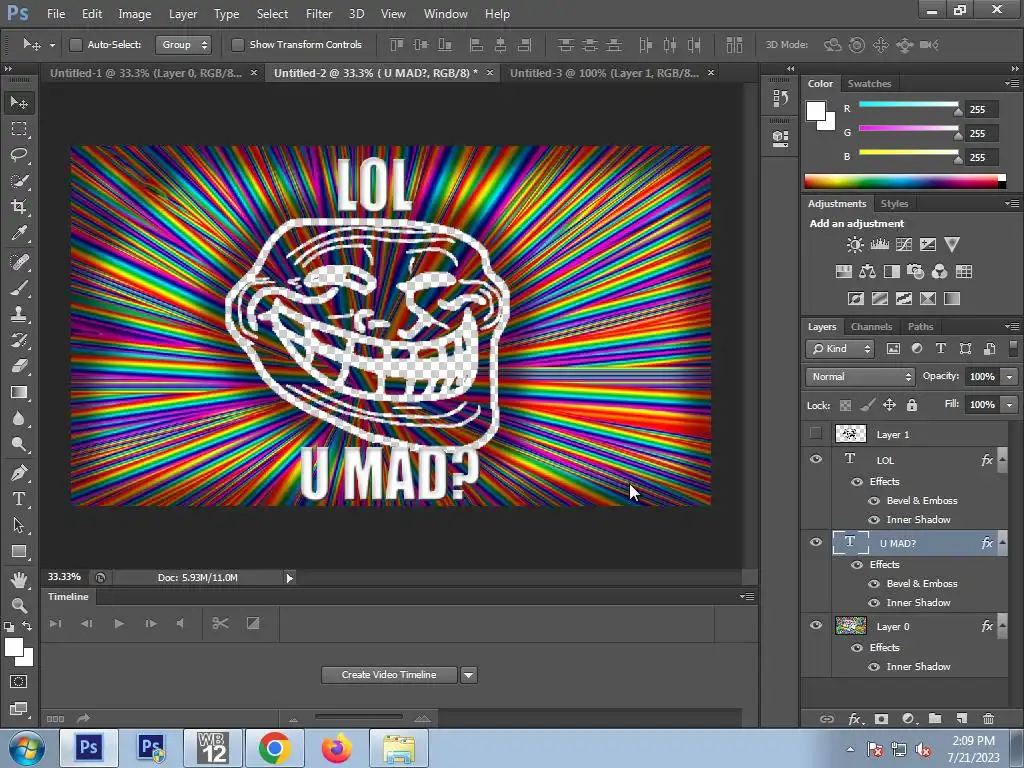
Task: Select the History Brush tool
Action: 19,340
